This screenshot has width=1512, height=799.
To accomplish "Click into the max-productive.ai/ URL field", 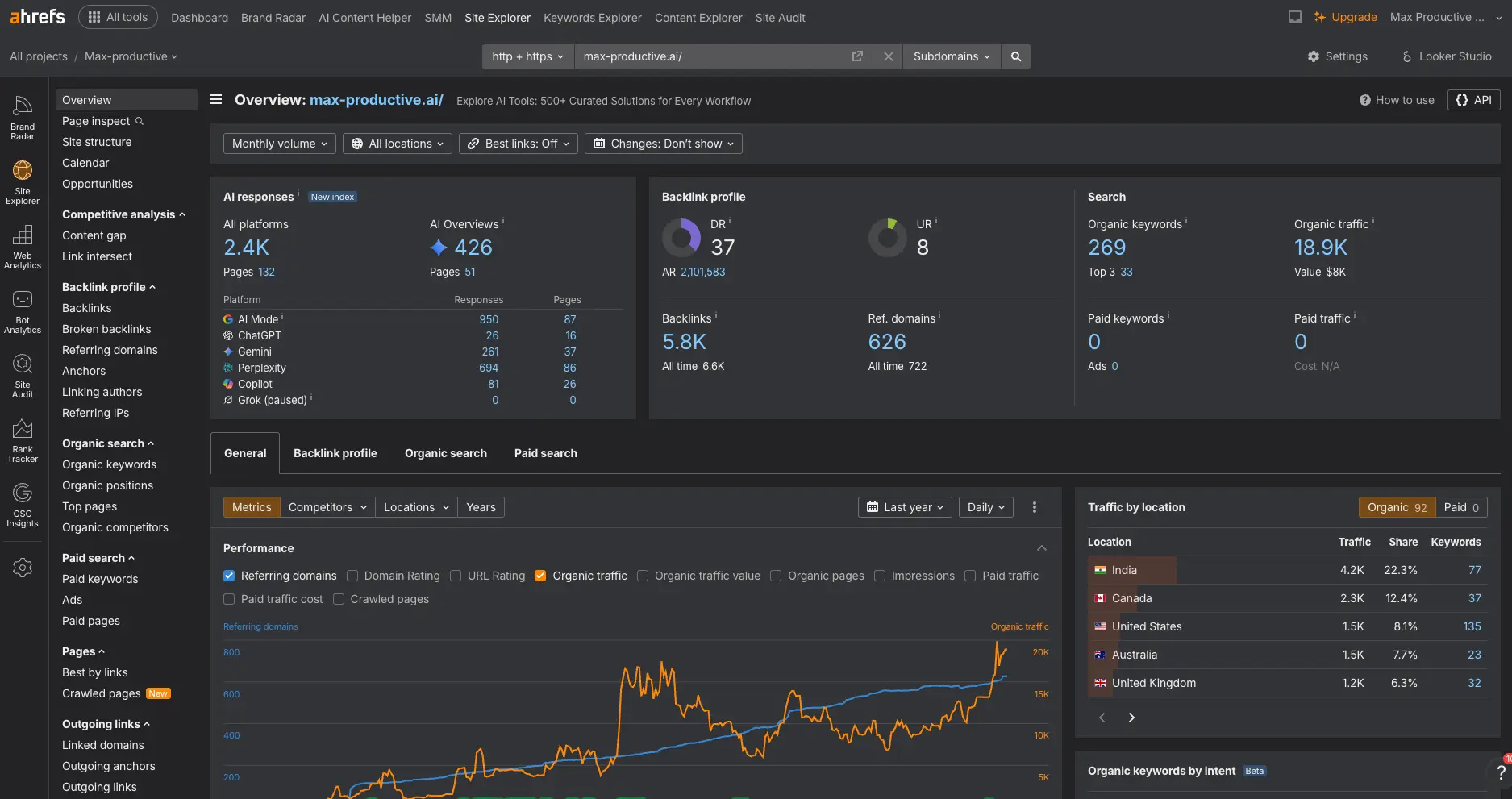I will tap(712, 56).
